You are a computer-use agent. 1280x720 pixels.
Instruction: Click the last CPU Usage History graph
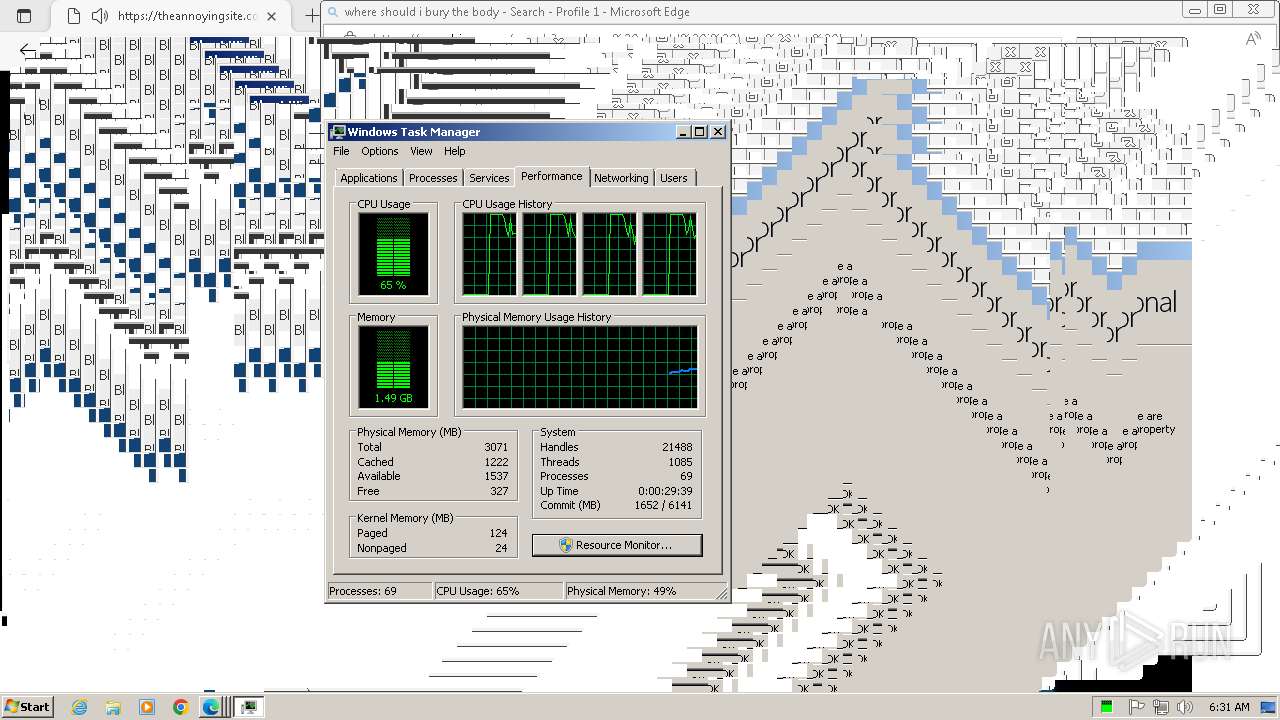click(669, 254)
